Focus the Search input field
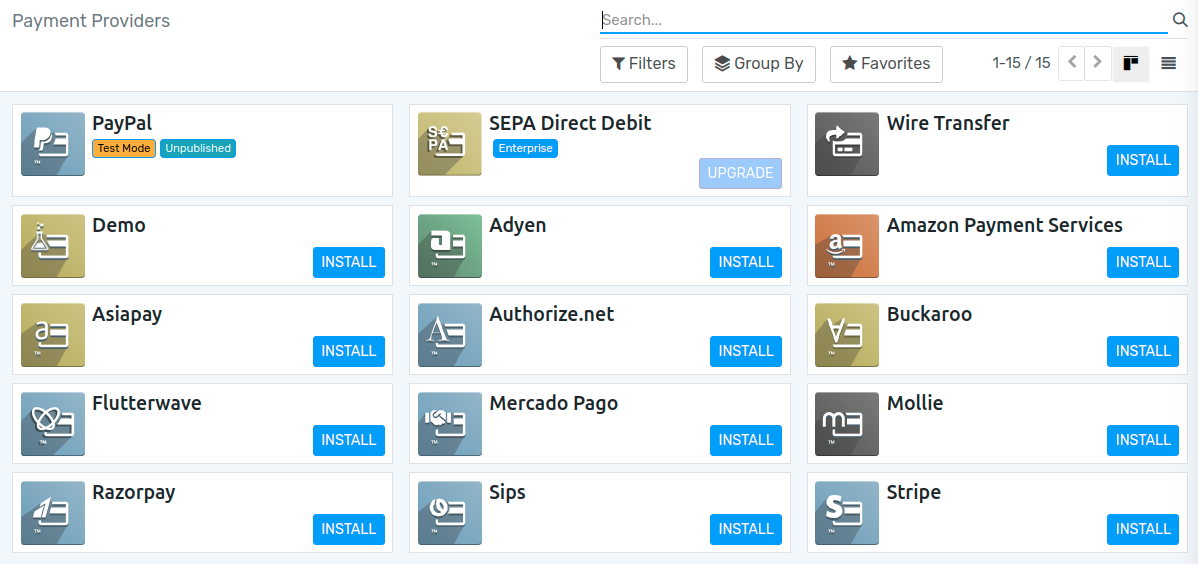The image size is (1198, 564). [884, 21]
